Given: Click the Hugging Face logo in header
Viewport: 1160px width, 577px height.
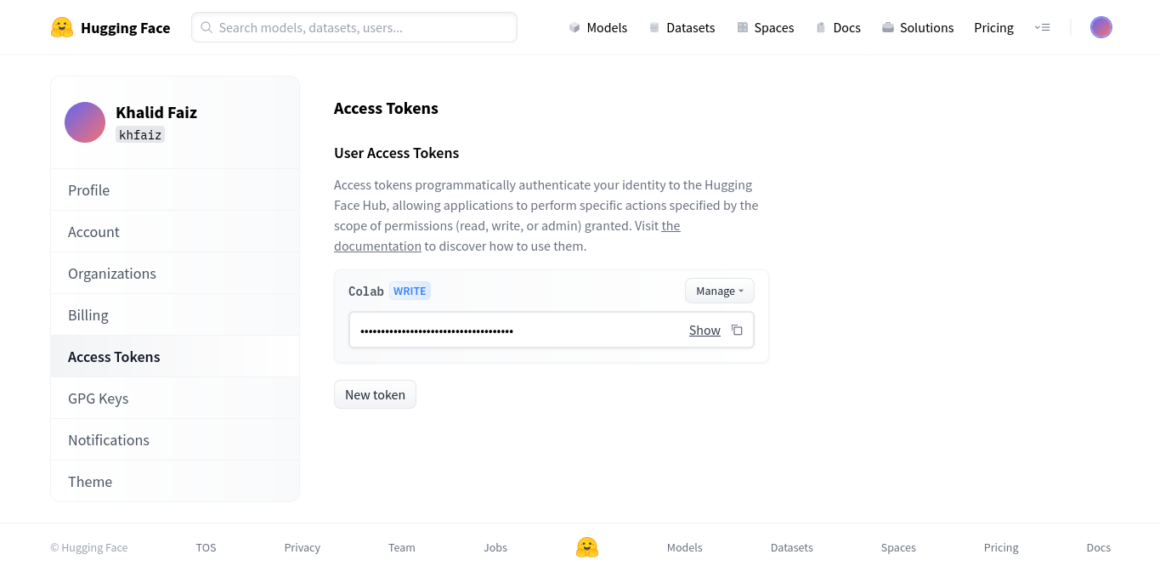Looking at the screenshot, I should [x=62, y=28].
